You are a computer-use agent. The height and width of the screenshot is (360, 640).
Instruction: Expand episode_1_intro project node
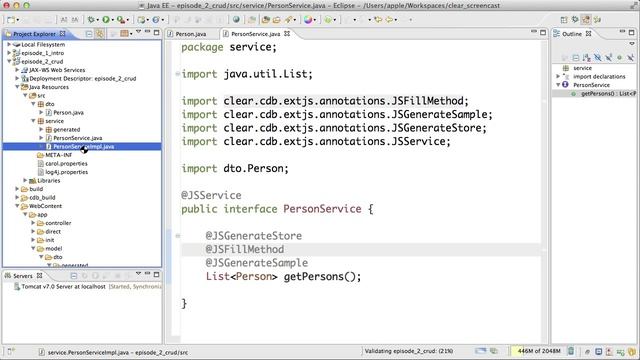tap(9, 53)
